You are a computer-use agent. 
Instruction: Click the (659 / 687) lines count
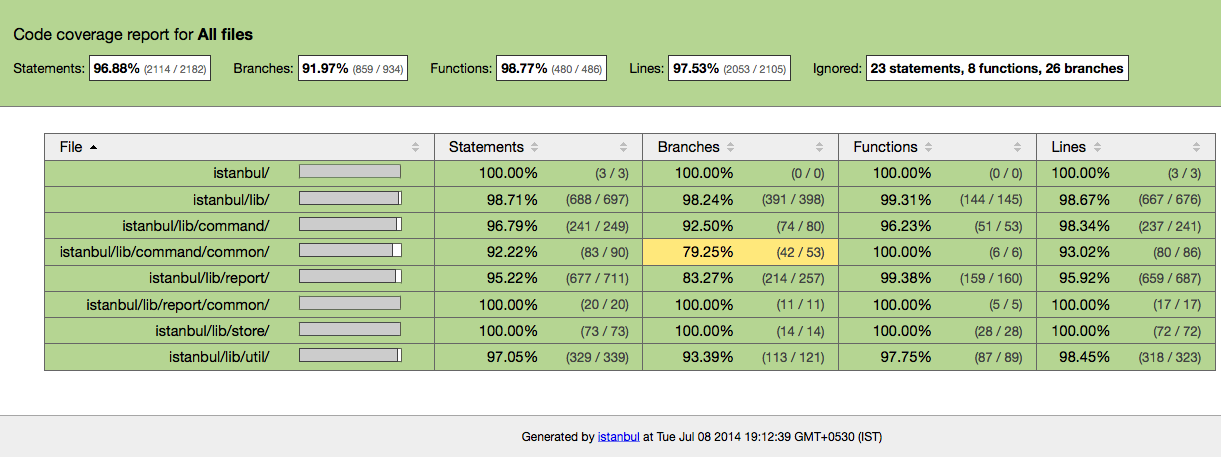(x=1170, y=278)
